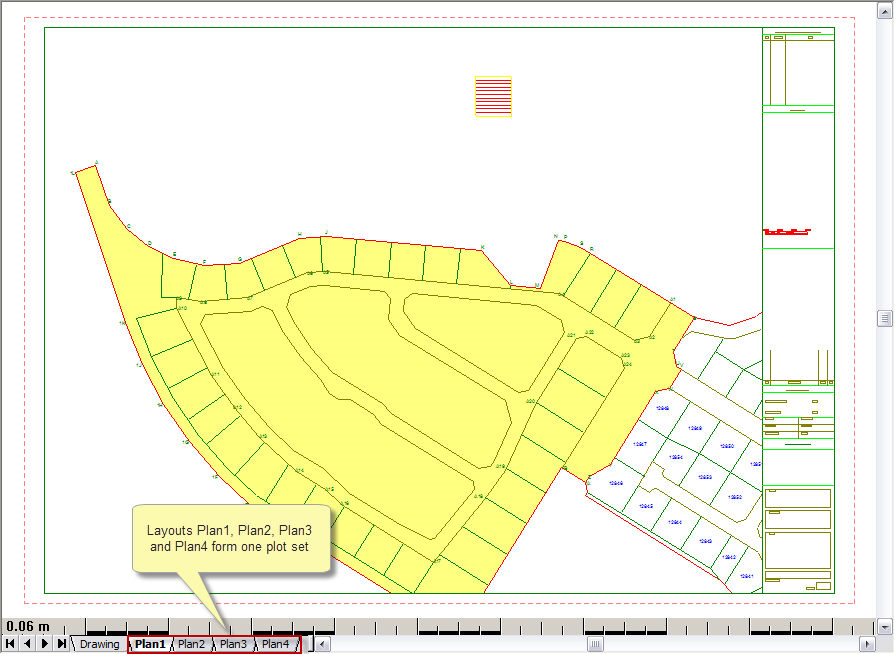Jump to the first layout tab arrow
895x654 pixels.
point(10,644)
